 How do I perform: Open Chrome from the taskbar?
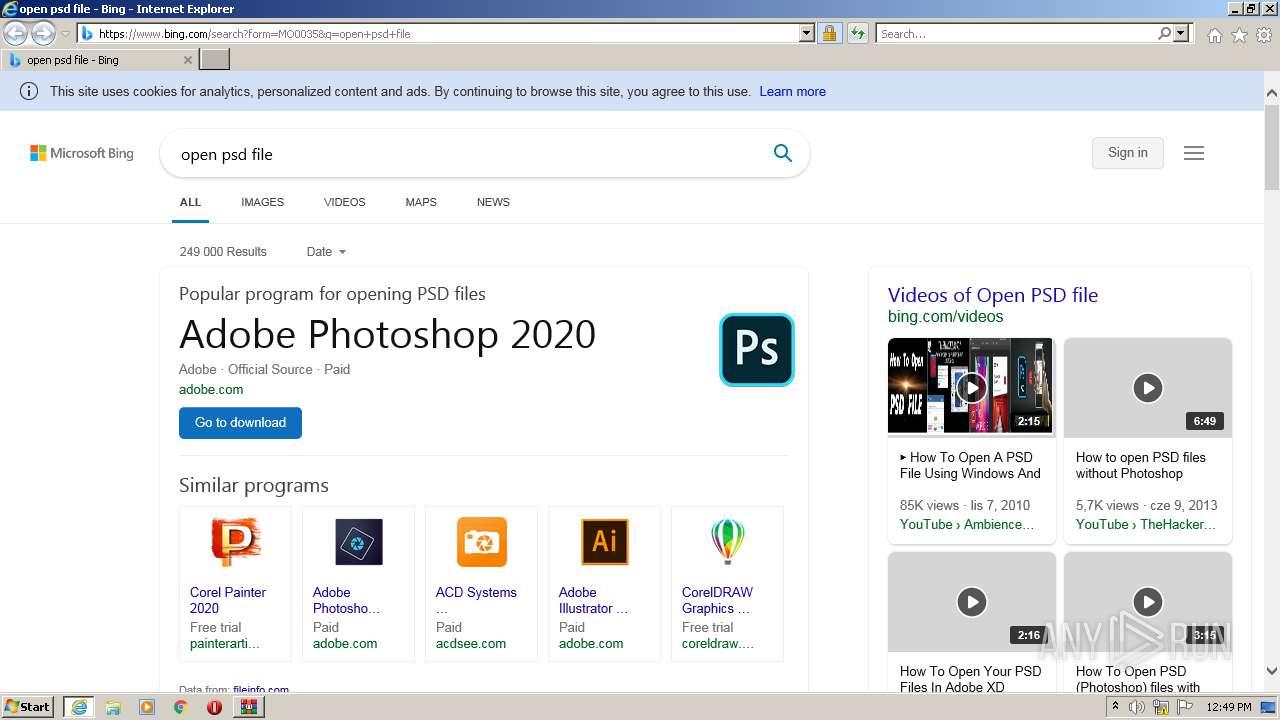[x=180, y=707]
